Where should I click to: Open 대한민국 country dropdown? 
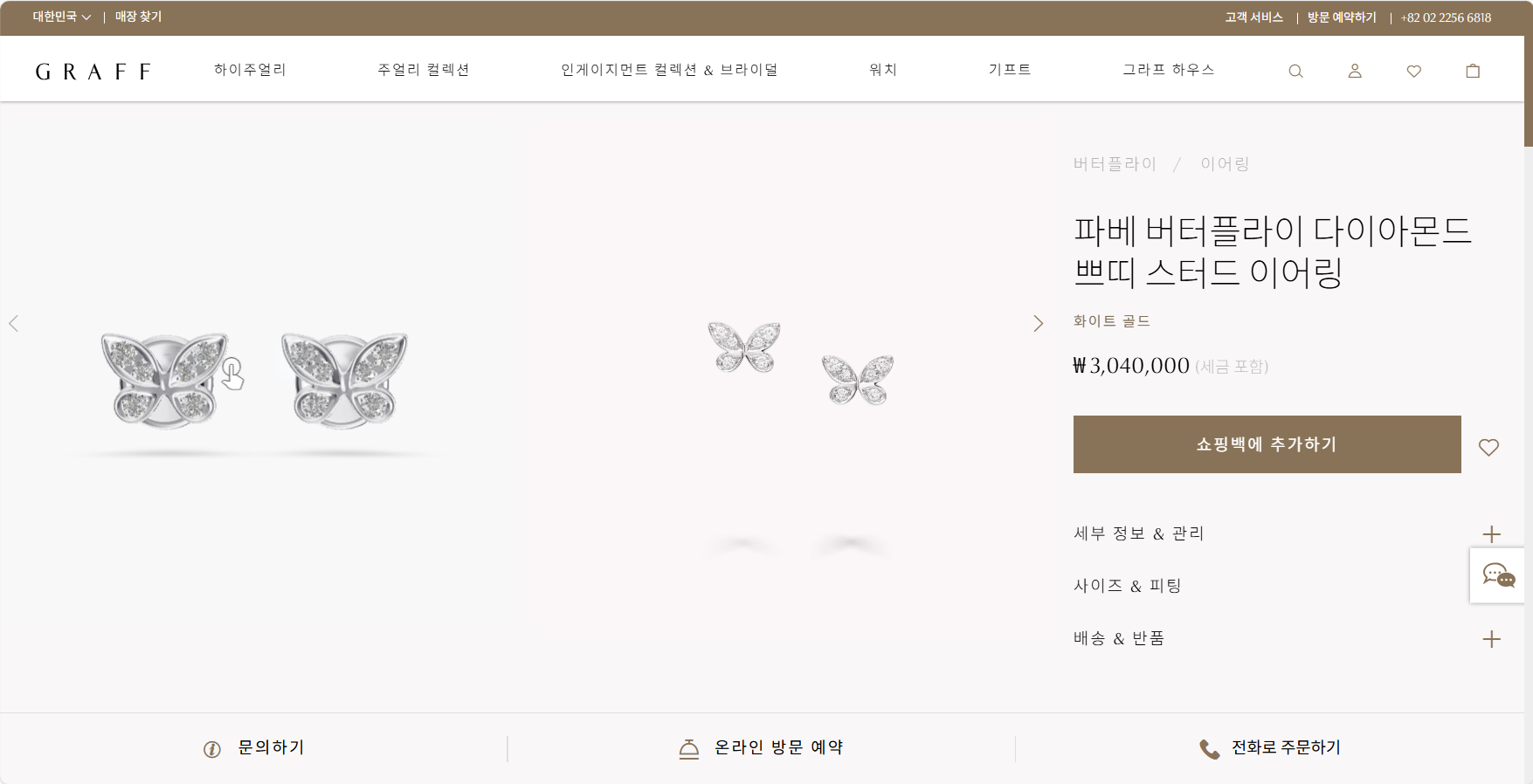[62, 17]
